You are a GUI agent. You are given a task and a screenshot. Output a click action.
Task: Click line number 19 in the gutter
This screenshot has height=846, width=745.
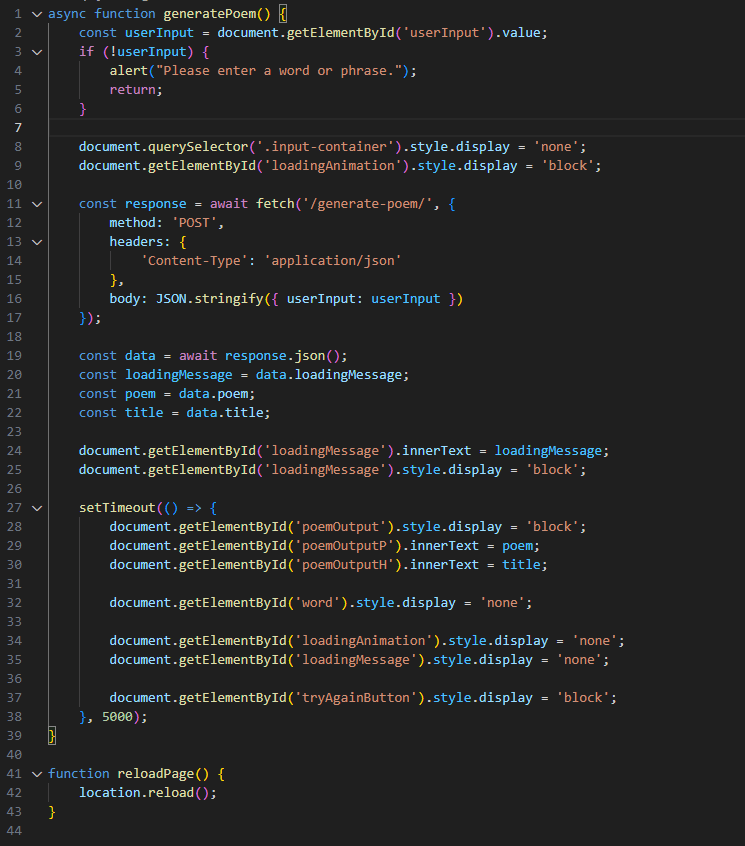[x=16, y=356]
